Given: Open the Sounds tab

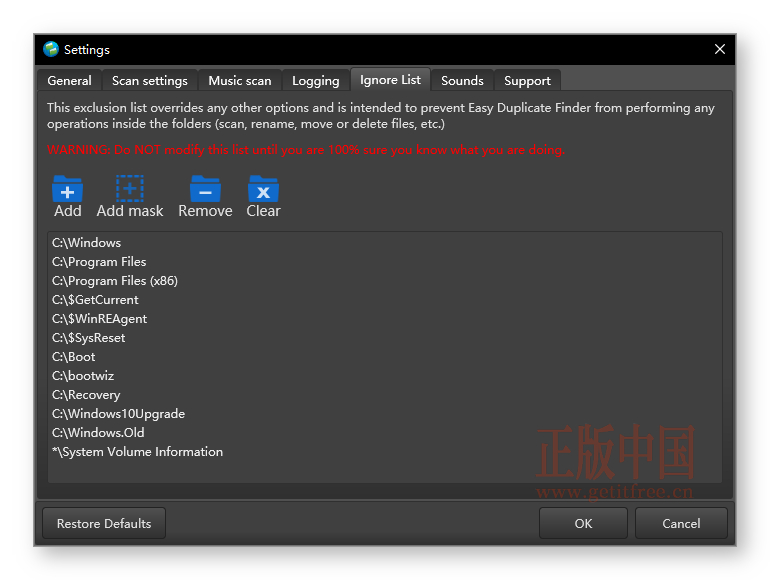Looking at the screenshot, I should click(x=462, y=81).
